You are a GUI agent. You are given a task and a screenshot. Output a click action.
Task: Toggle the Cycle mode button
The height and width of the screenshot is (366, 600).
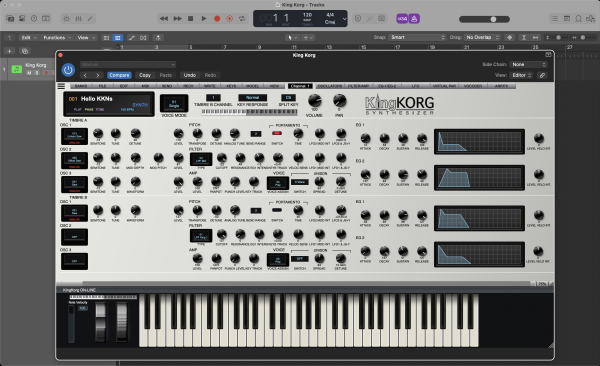(242, 18)
